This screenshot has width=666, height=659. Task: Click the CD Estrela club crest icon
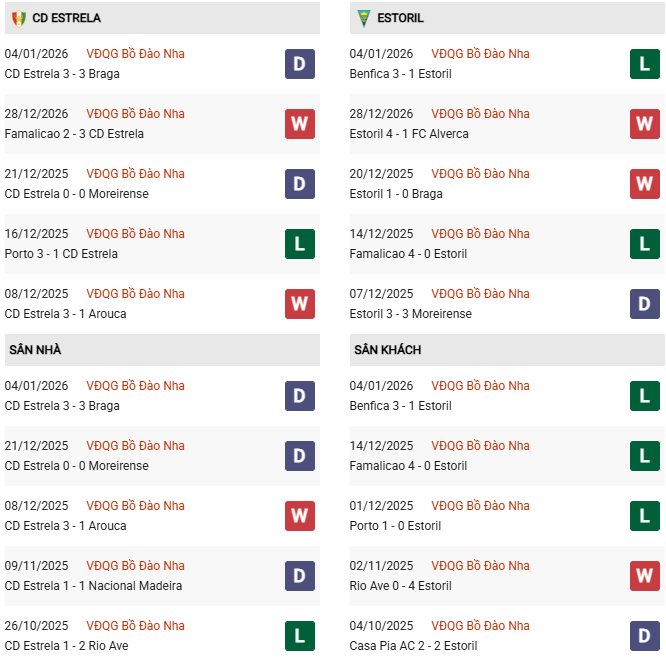18,18
